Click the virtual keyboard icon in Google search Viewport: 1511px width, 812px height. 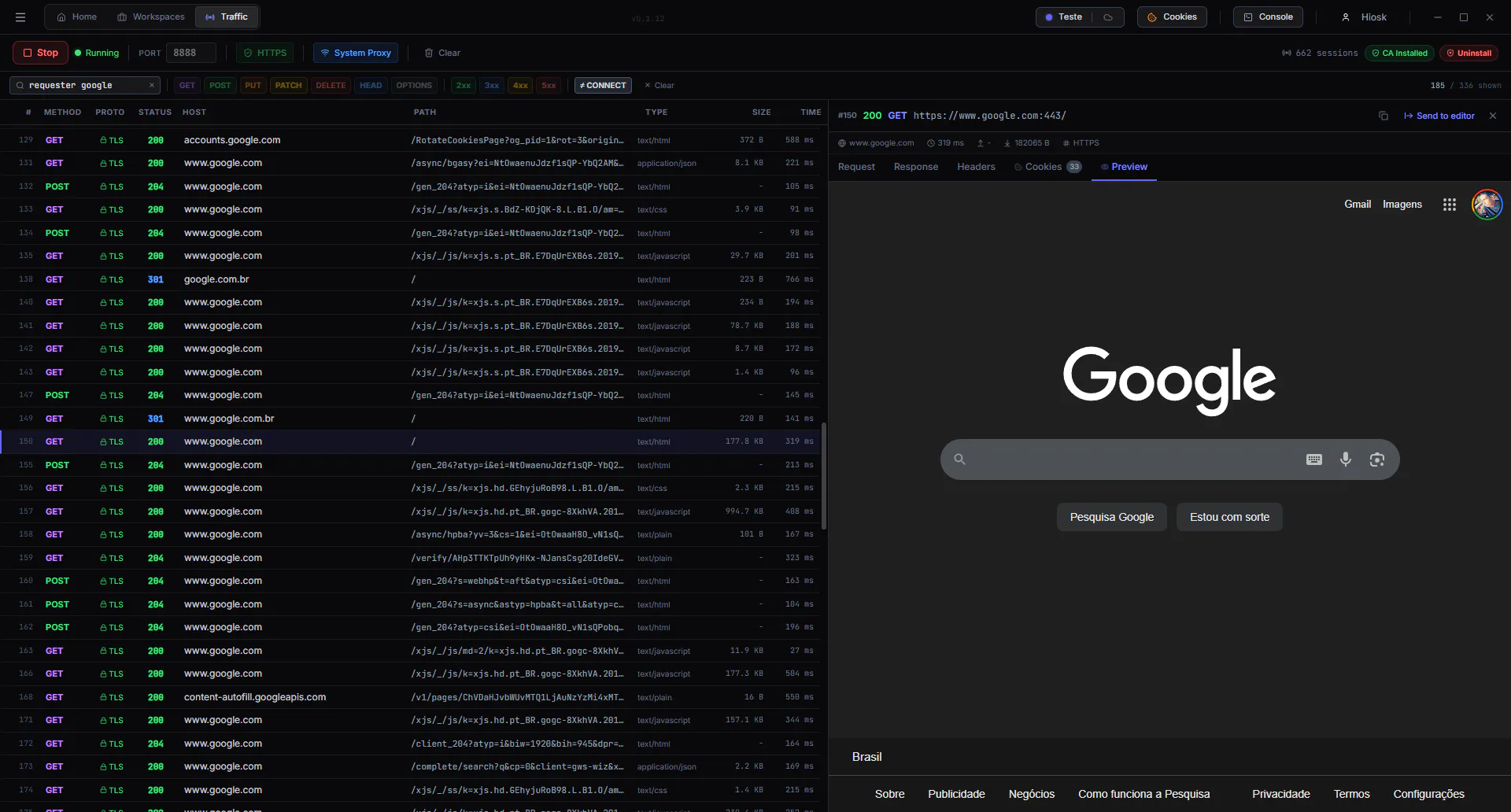pyautogui.click(x=1313, y=460)
